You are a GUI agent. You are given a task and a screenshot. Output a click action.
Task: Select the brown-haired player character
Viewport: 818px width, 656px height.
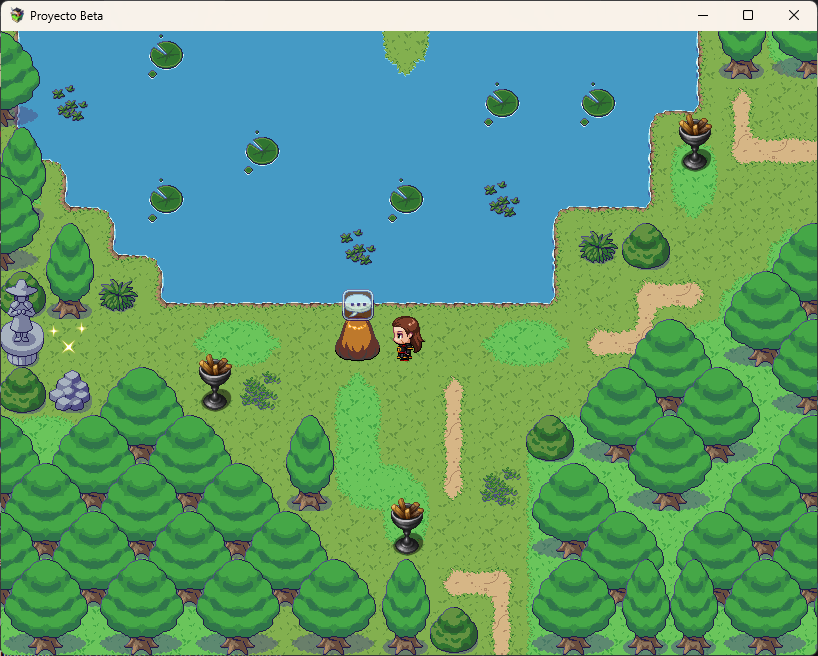pos(407,338)
